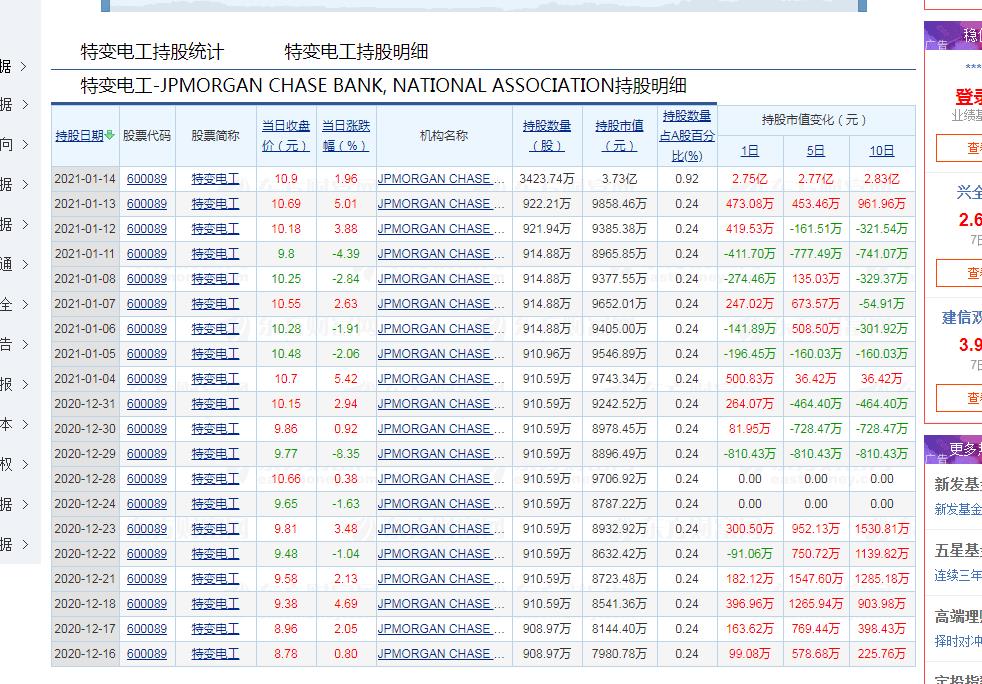Select change value -8.35 cell
This screenshot has height=684, width=982.
point(346,455)
